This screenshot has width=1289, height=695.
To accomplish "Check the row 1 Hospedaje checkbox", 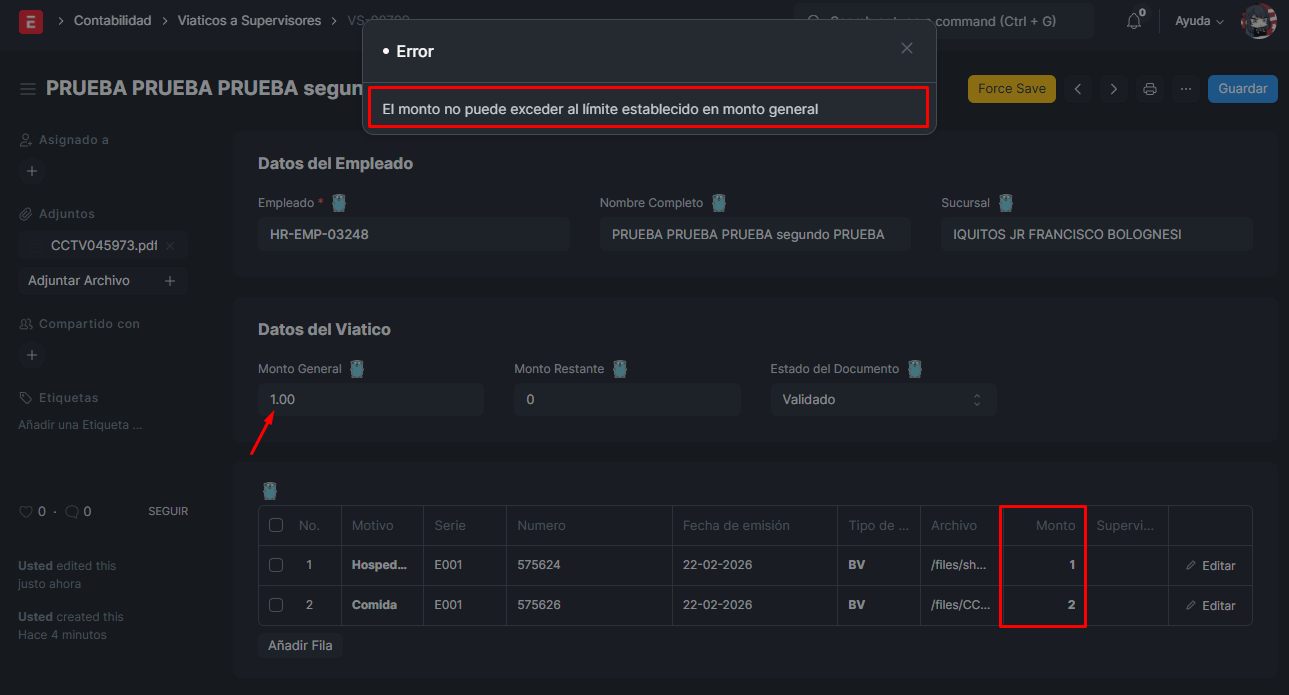I will pyautogui.click(x=276, y=565).
